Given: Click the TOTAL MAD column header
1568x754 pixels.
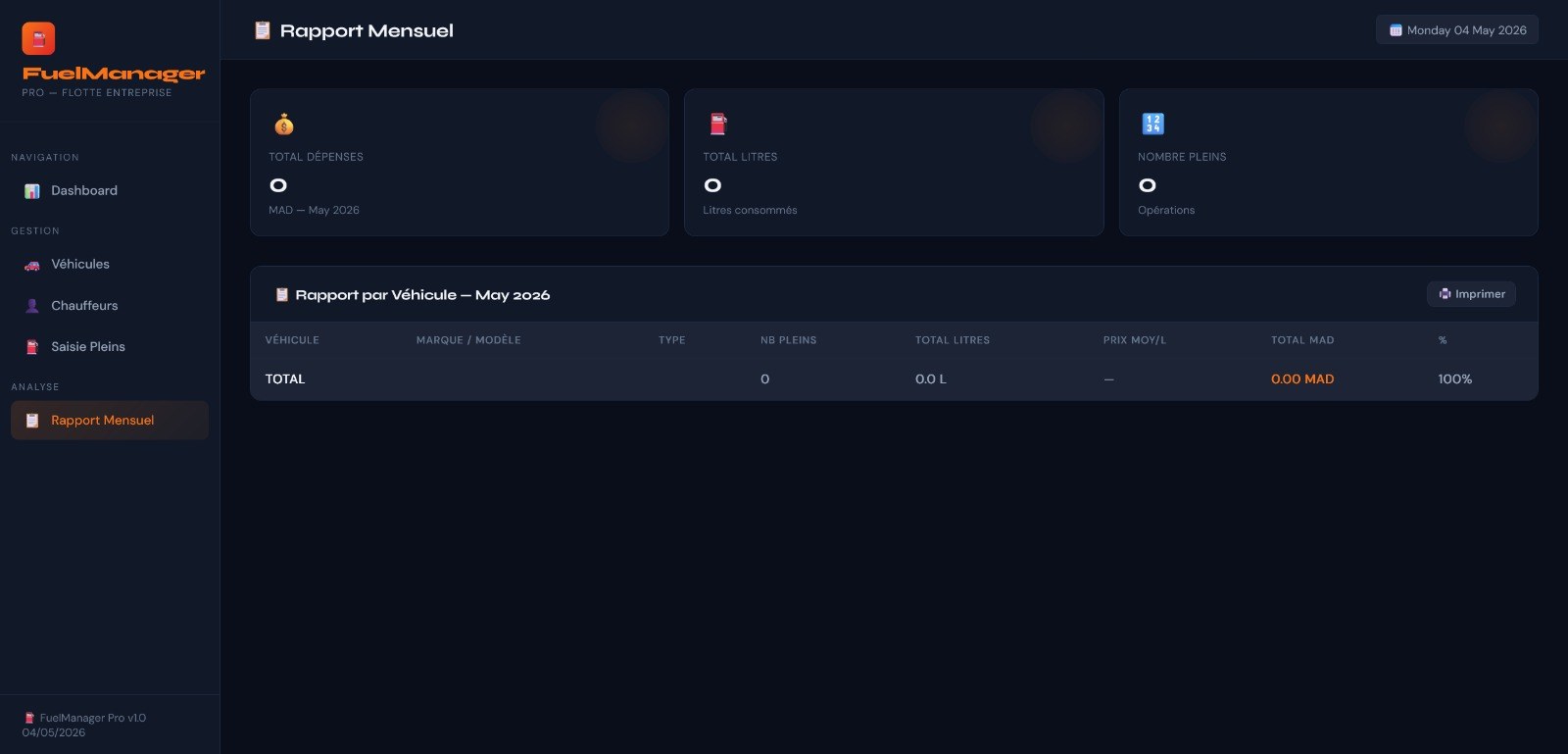Looking at the screenshot, I should click(x=1302, y=340).
